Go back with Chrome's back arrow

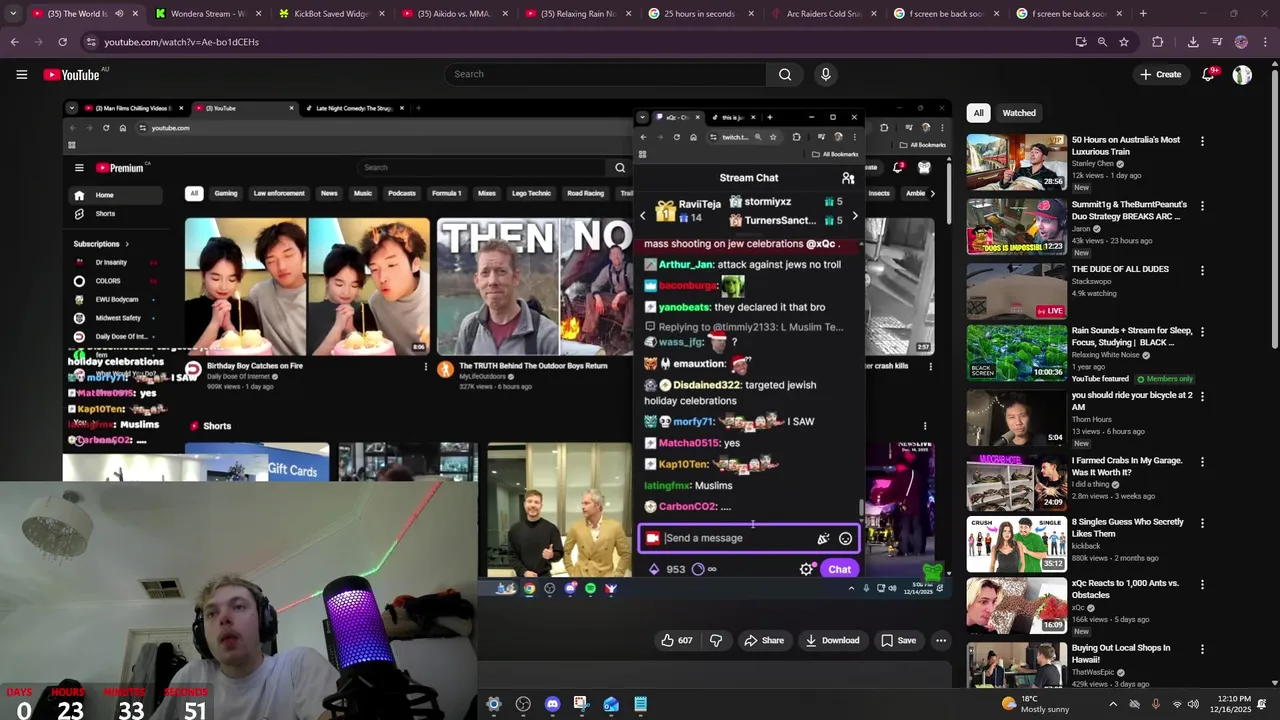(14, 42)
